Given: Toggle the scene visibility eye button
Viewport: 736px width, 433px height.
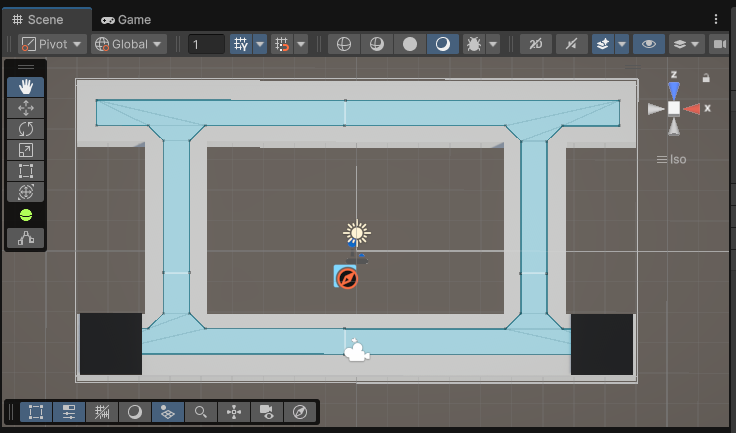Looking at the screenshot, I should pyautogui.click(x=650, y=44).
